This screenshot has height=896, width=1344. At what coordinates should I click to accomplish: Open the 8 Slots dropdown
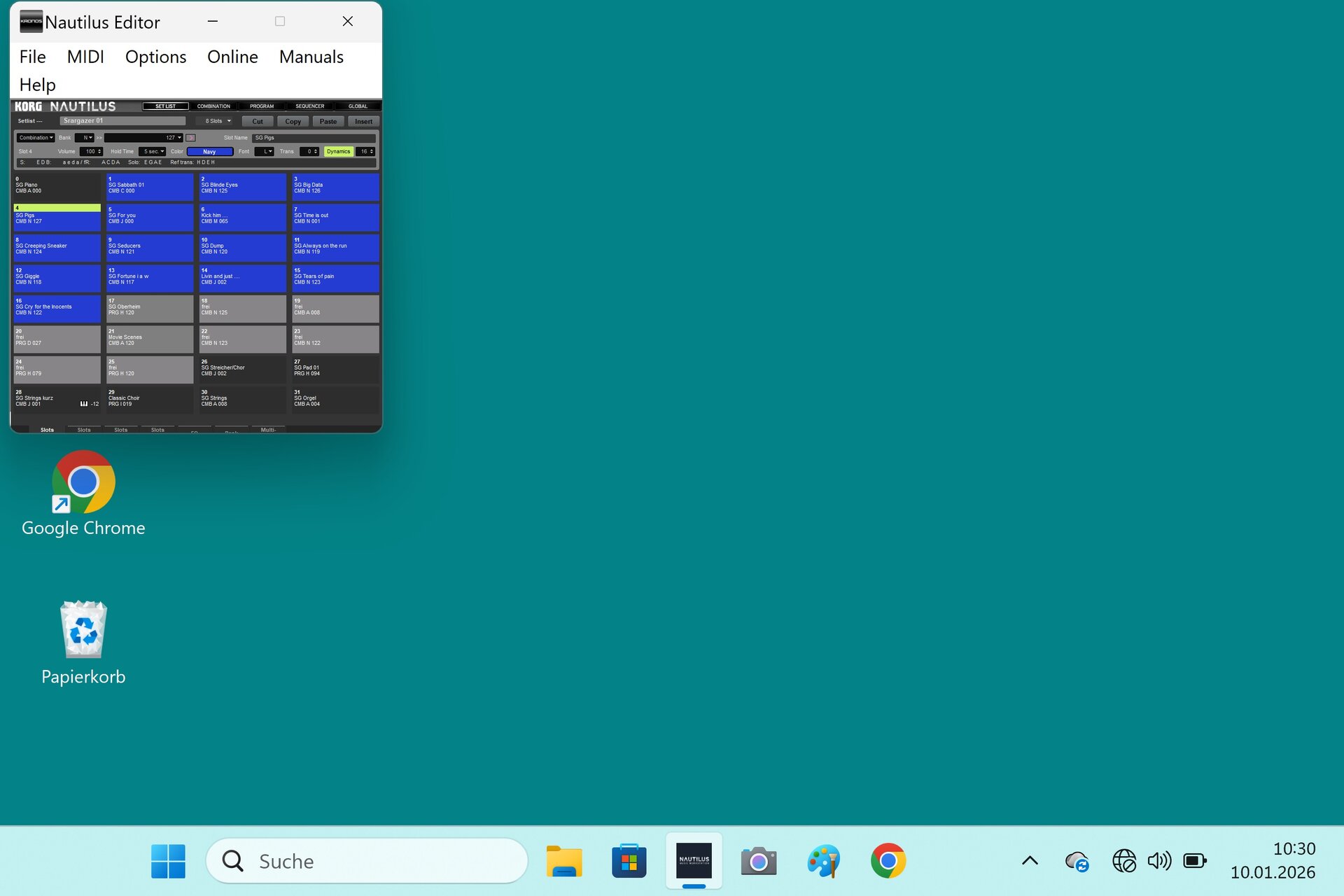[216, 120]
